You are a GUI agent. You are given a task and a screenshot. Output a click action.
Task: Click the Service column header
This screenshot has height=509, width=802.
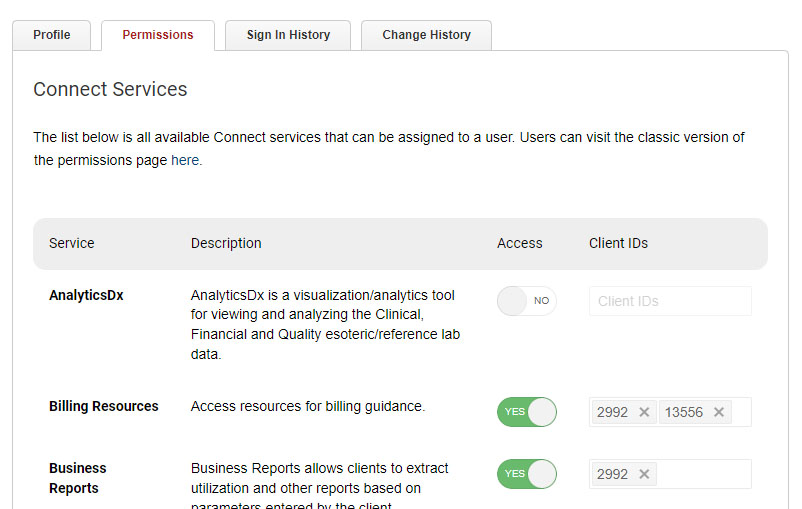coord(72,243)
